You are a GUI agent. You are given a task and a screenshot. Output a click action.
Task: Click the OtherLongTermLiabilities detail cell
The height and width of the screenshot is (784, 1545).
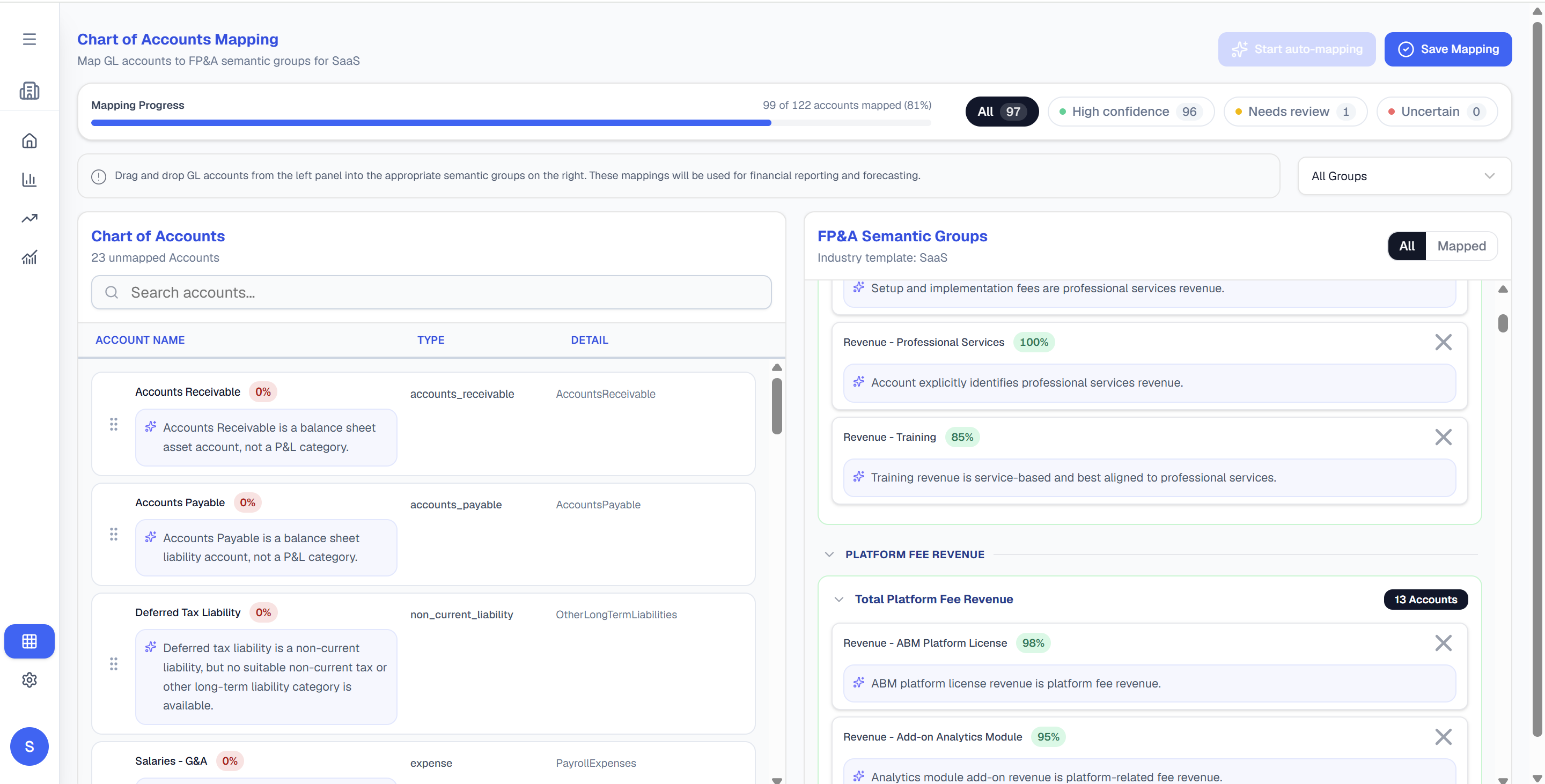(616, 615)
